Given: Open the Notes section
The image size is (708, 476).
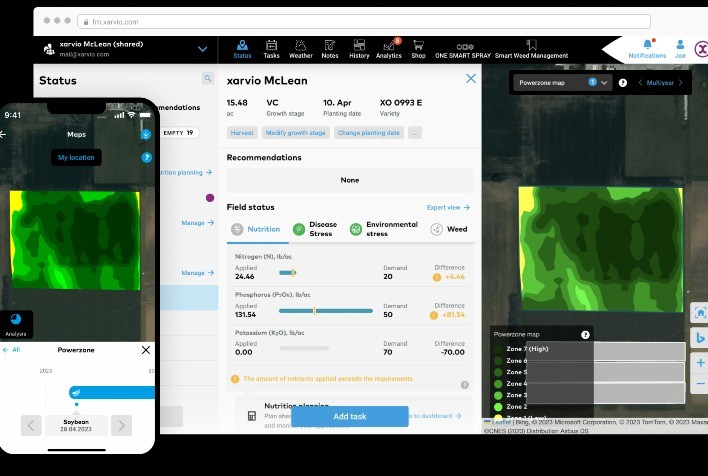Looking at the screenshot, I should pyautogui.click(x=330, y=49).
